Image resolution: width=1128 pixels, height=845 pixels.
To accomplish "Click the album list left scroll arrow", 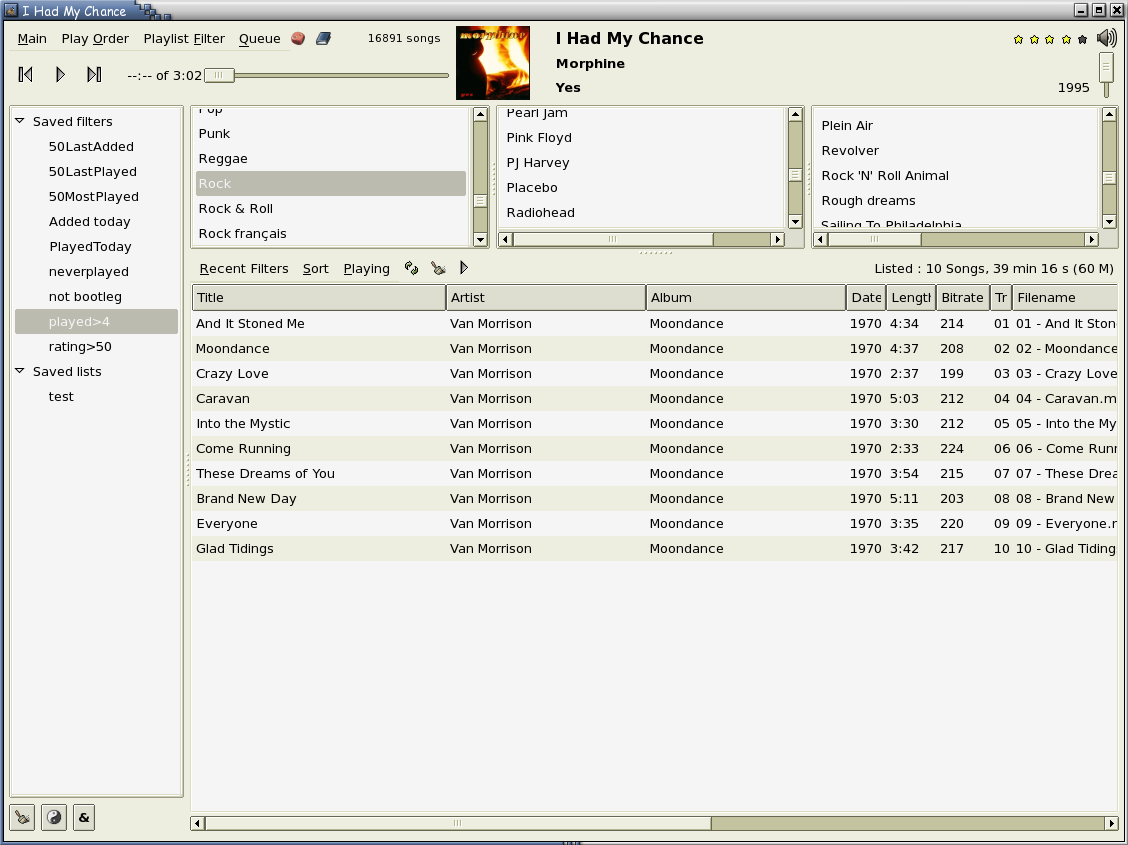I will (821, 239).
